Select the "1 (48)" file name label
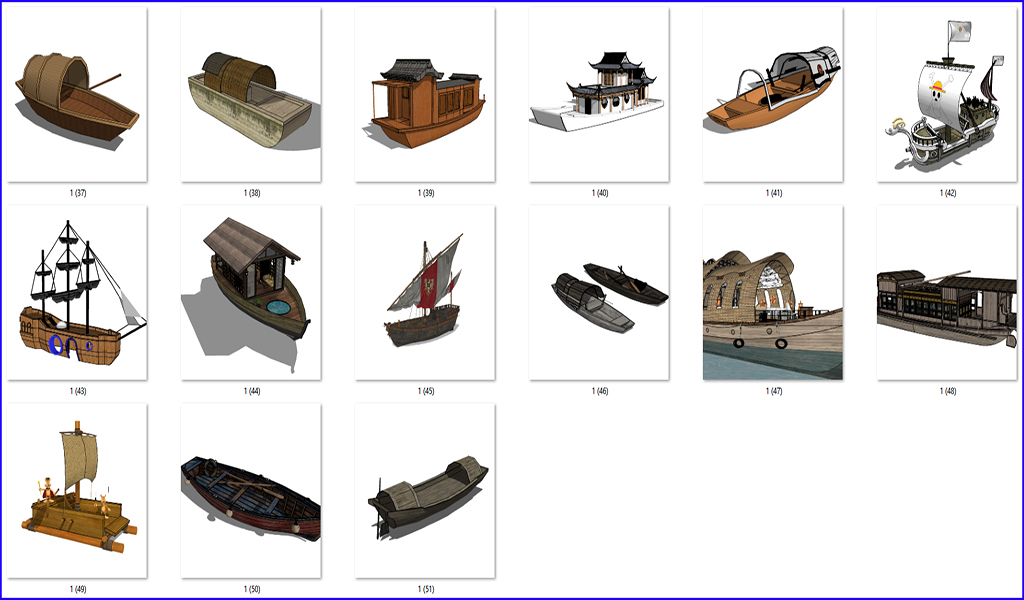 pos(947,391)
